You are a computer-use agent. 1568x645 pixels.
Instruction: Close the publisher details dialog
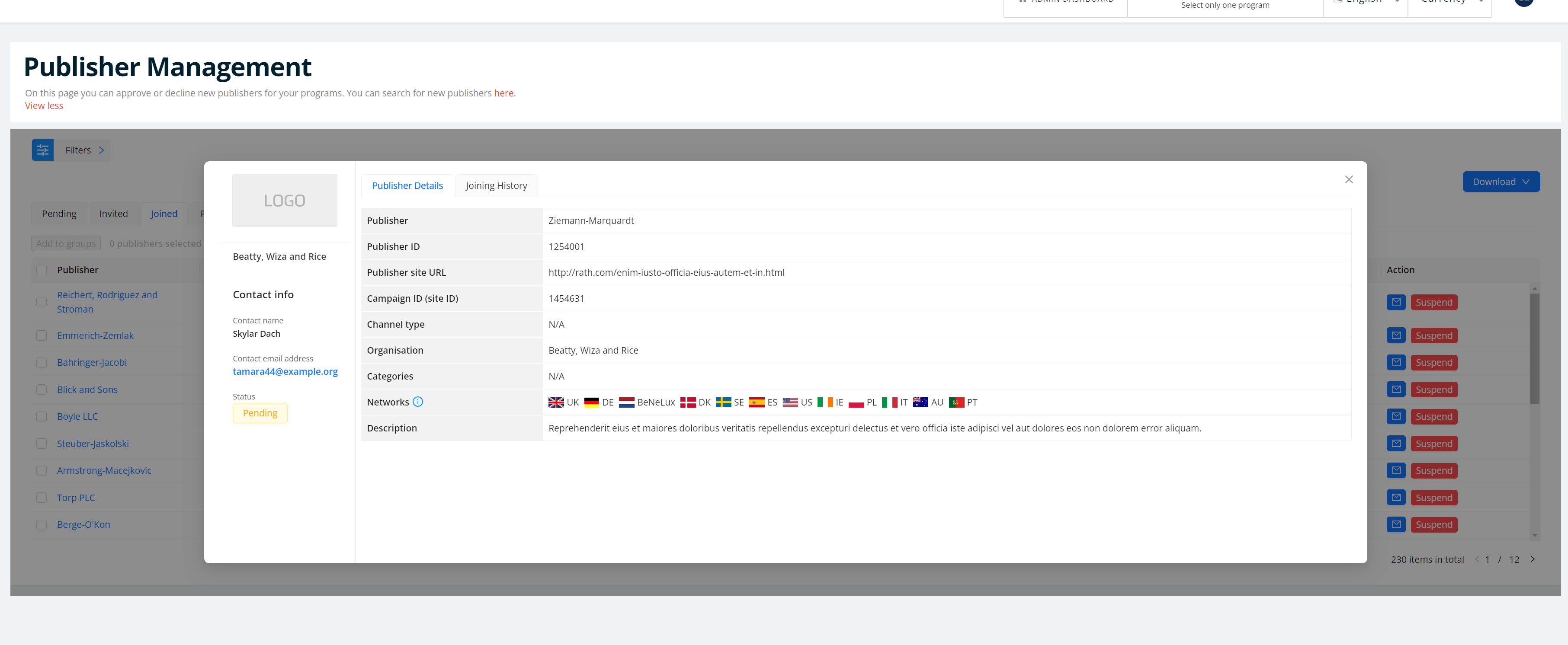point(1348,179)
